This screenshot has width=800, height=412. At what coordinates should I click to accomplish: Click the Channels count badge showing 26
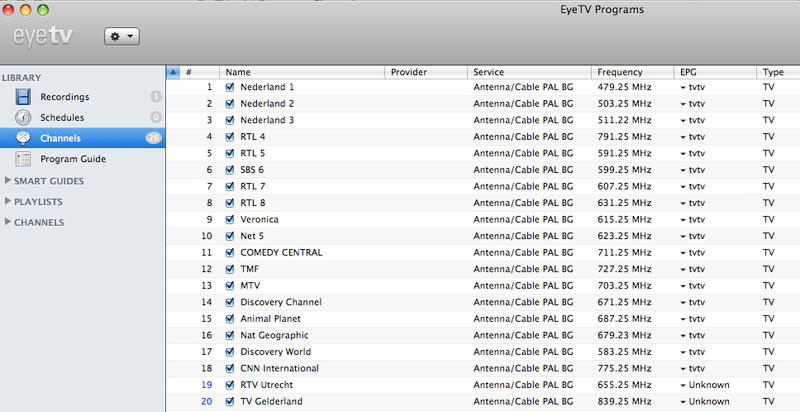pos(153,138)
